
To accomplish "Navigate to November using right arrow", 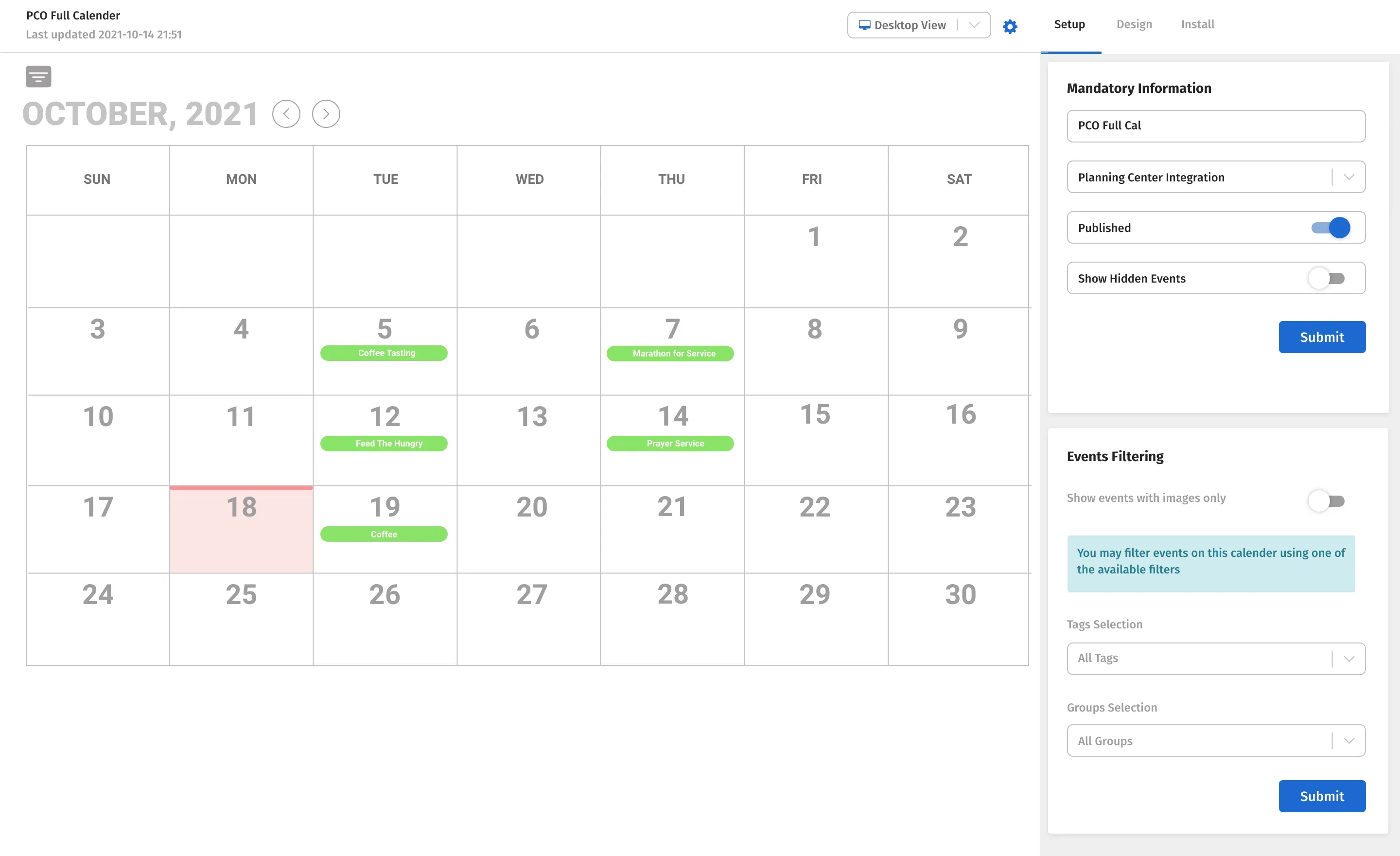I will click(326, 114).
